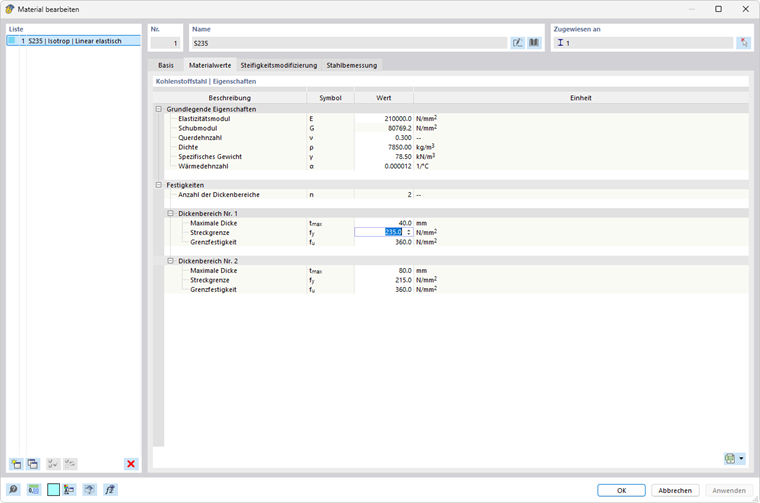The image size is (760, 503).
Task: Click the pick-in-model icon in Zugewiesen an
Action: 744,43
